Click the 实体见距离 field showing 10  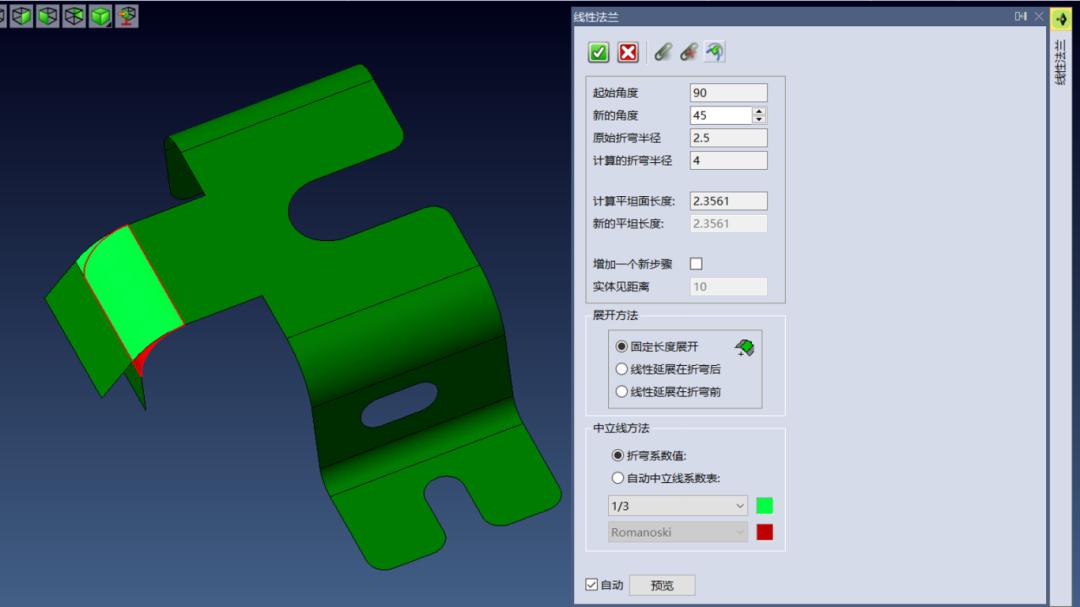(x=729, y=287)
